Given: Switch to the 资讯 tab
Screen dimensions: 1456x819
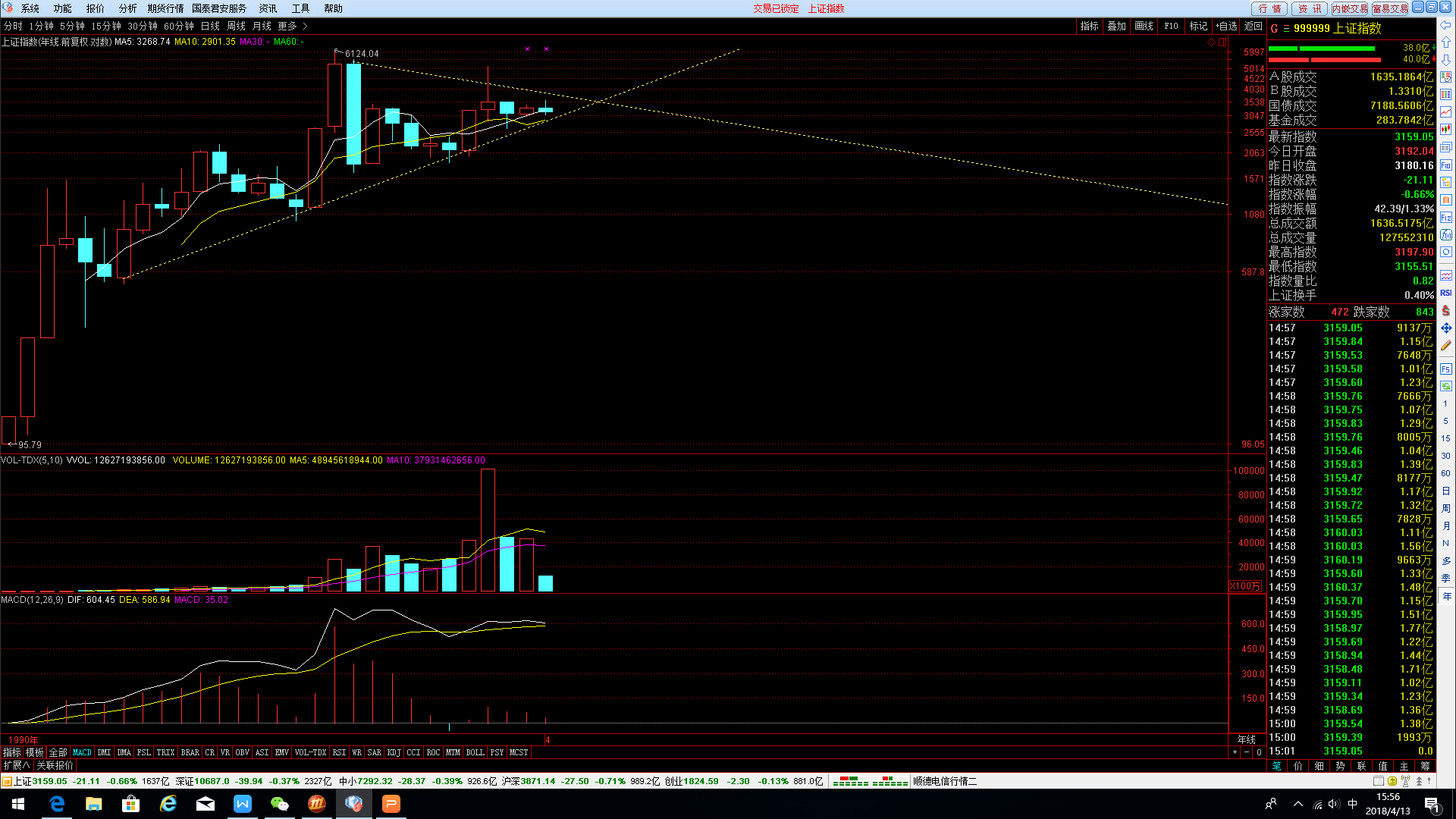Looking at the screenshot, I should 1309,8.
